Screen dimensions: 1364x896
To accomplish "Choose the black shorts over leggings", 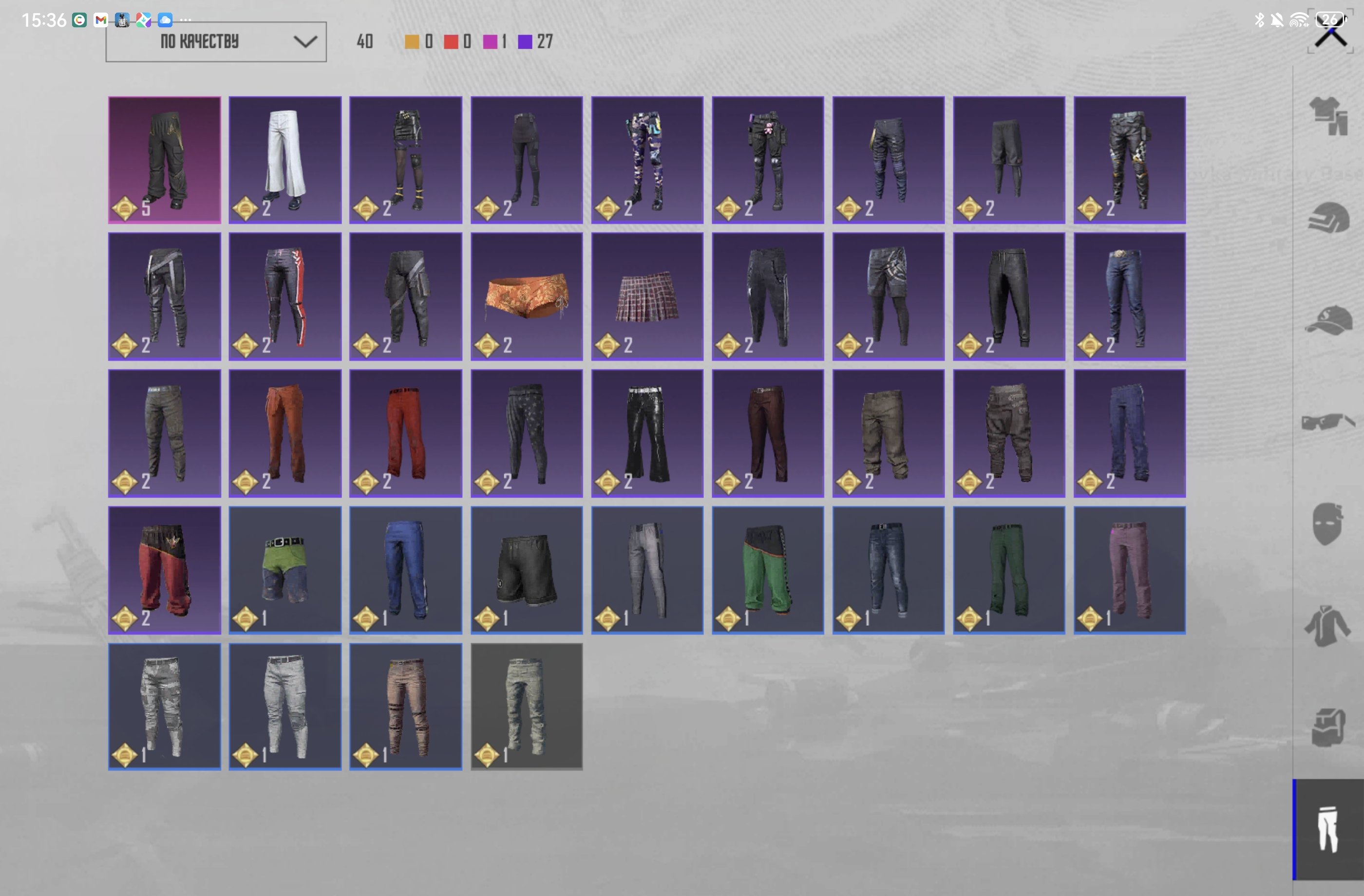I will (1009, 160).
